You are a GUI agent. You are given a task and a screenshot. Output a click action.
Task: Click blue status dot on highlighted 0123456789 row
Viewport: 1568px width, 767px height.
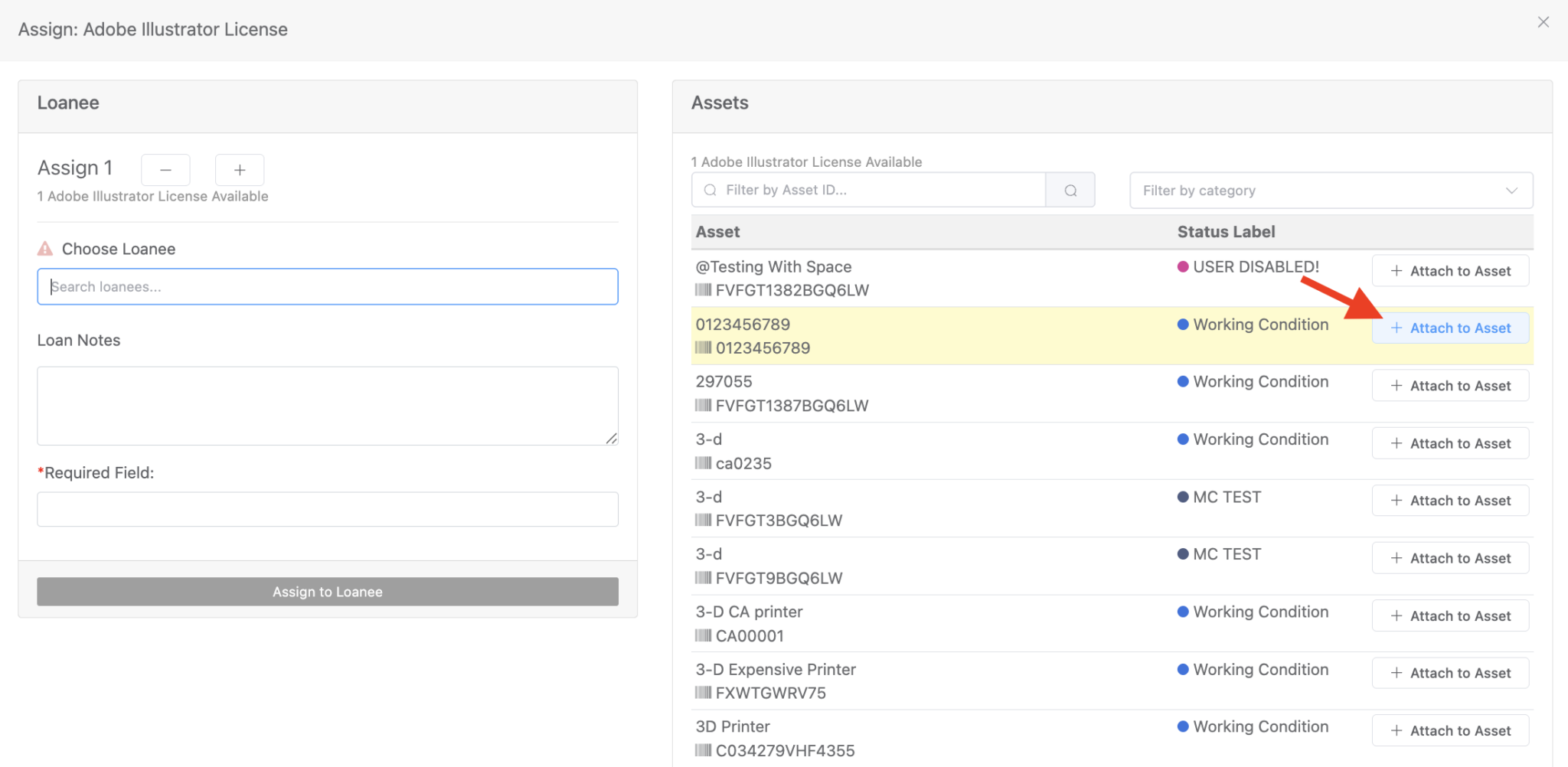pos(1183,325)
